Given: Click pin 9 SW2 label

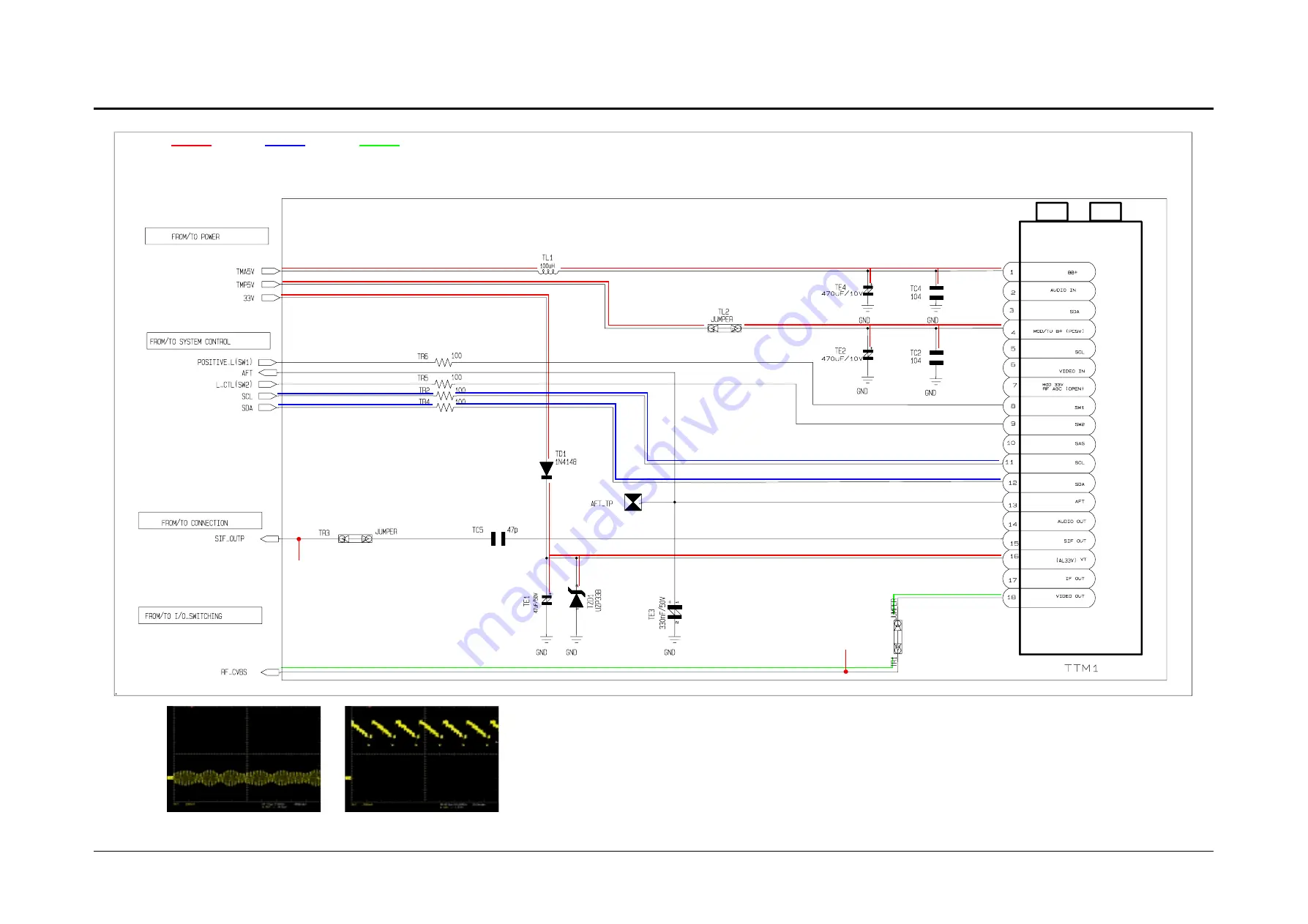Looking at the screenshot, I should [1079, 424].
